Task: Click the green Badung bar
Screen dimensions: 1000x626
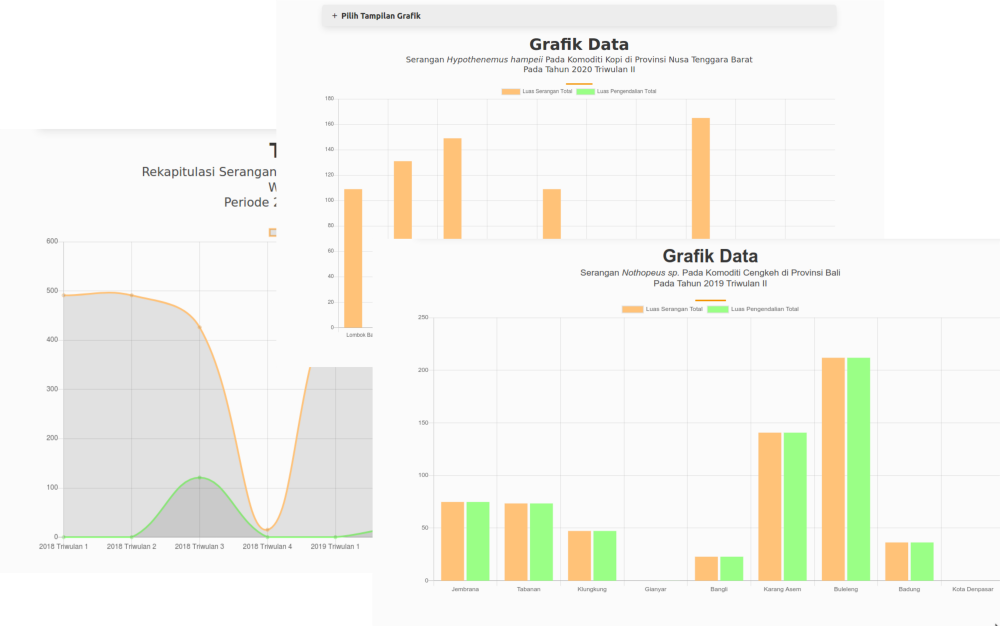Action: pyautogui.click(x=921, y=561)
